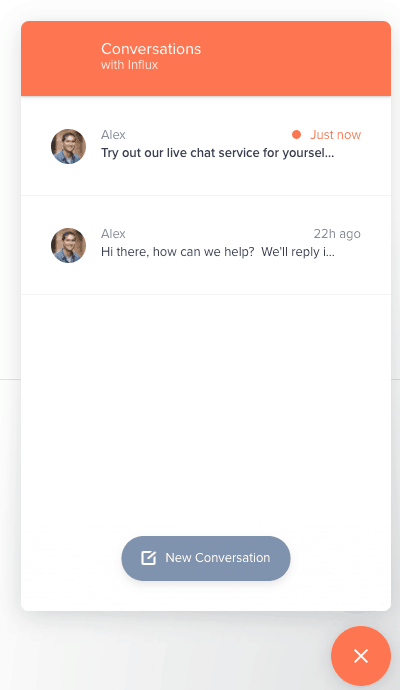Click the empty orange header area left of title

61,58
